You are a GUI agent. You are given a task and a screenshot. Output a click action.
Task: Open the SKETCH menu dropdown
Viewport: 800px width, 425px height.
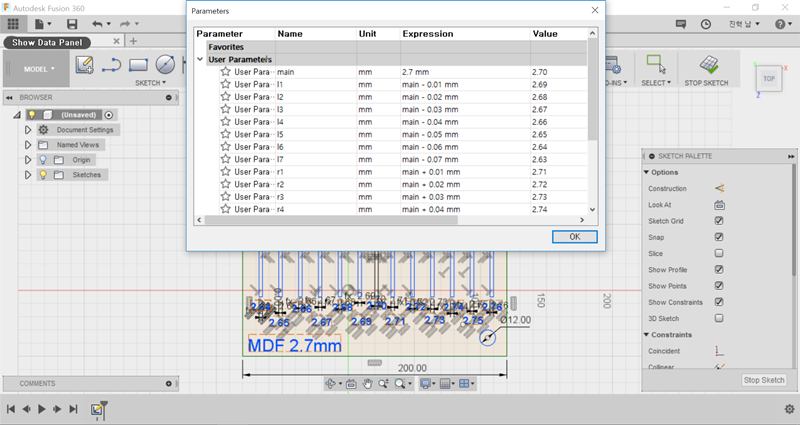pos(151,83)
